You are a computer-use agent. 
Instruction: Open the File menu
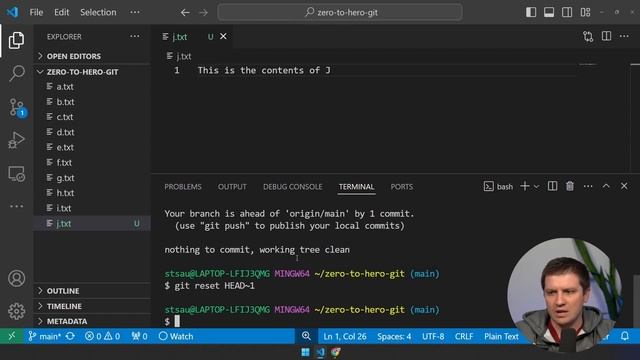(36, 12)
